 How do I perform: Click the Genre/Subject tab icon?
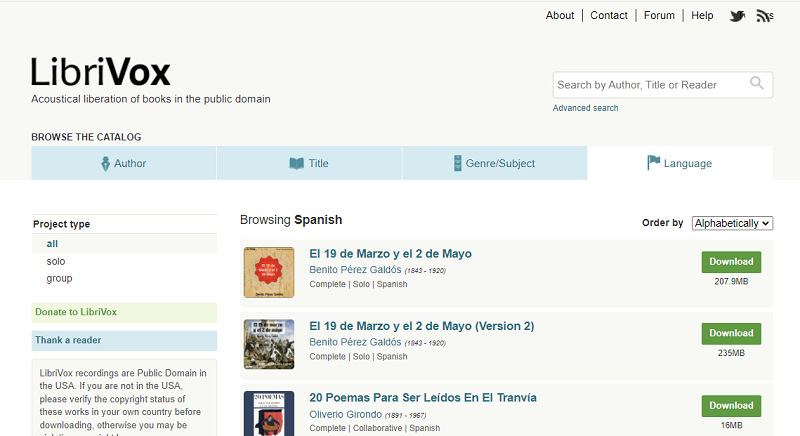click(458, 163)
